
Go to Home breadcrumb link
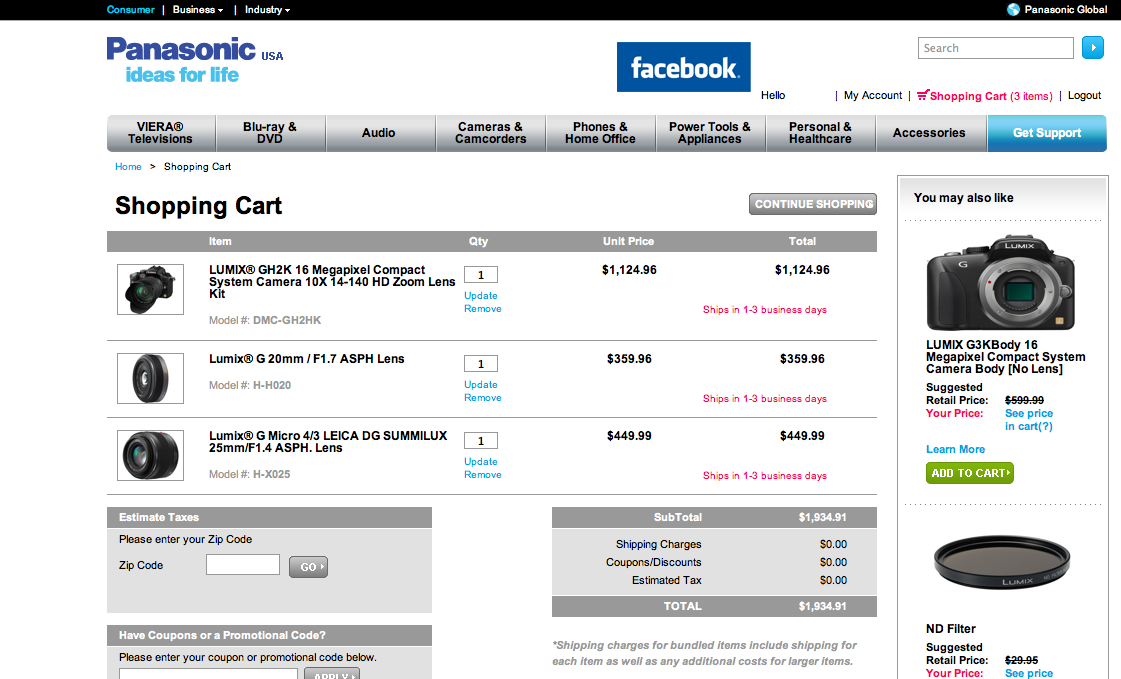[x=129, y=167]
